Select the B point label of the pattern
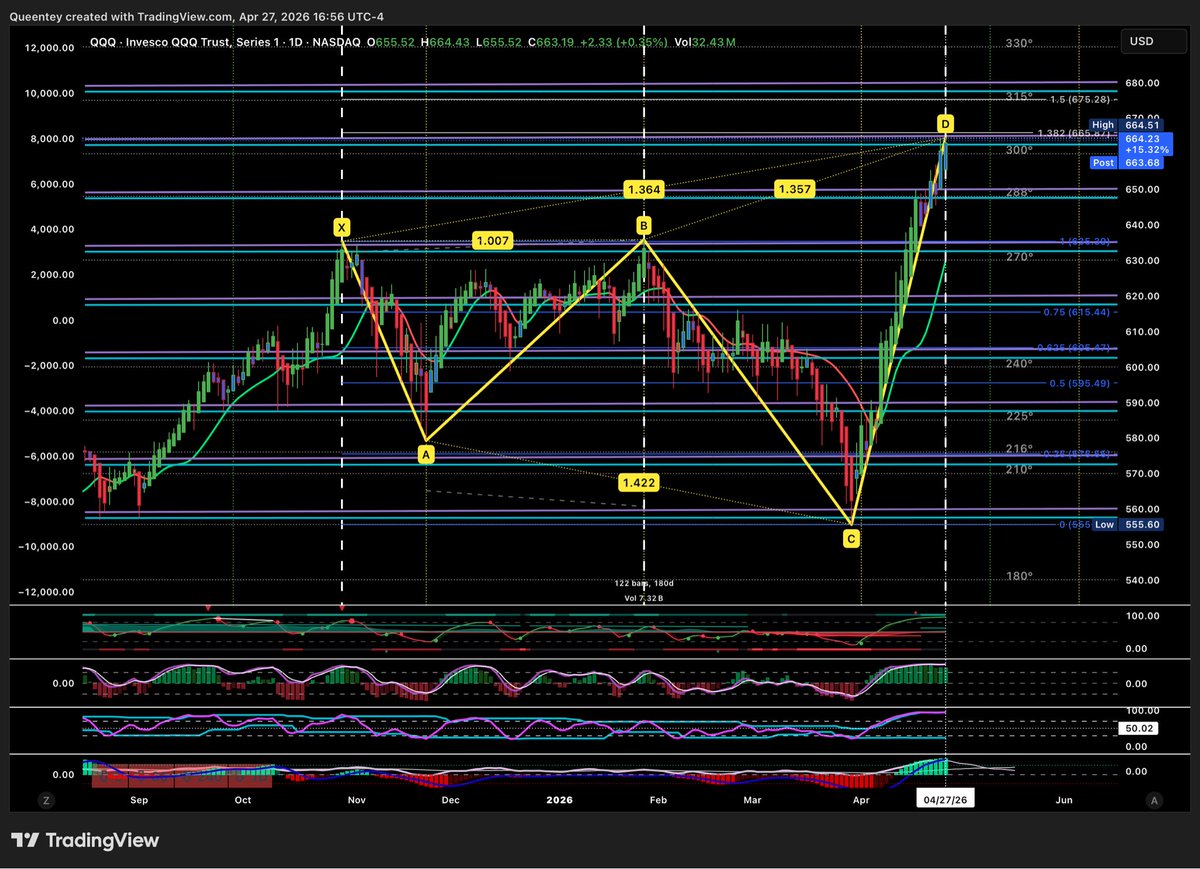The image size is (1200, 869). (644, 226)
